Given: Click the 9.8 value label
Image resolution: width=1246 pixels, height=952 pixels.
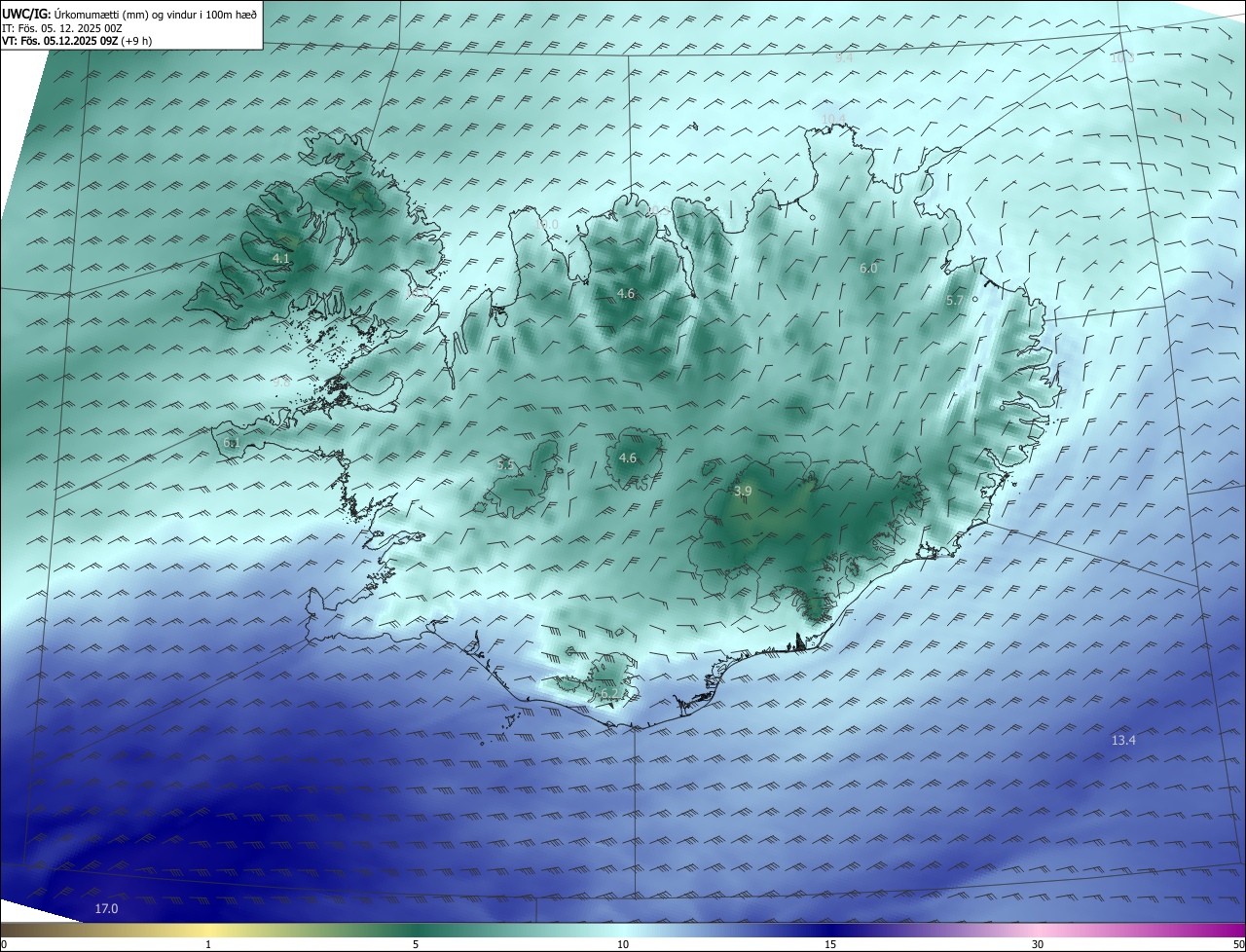Looking at the screenshot, I should pyautogui.click(x=281, y=383).
